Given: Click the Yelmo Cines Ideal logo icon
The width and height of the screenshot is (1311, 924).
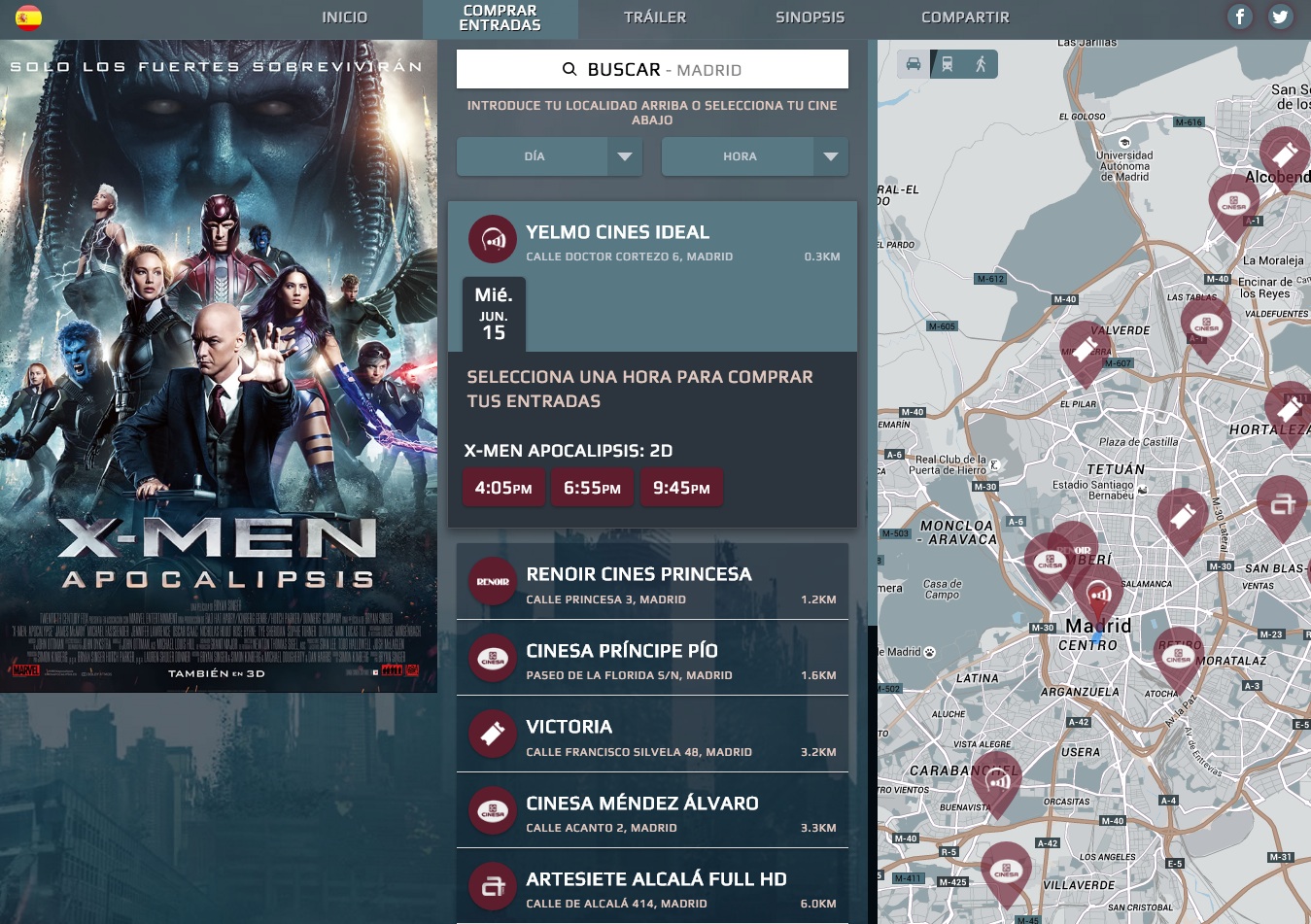Looking at the screenshot, I should click(x=493, y=239).
